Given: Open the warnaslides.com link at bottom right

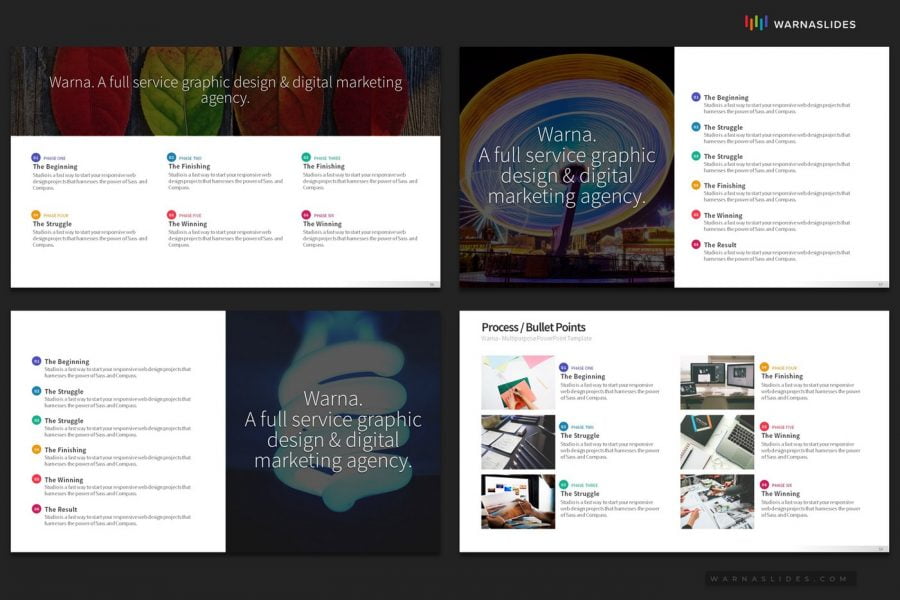Looking at the screenshot, I should coord(777,578).
